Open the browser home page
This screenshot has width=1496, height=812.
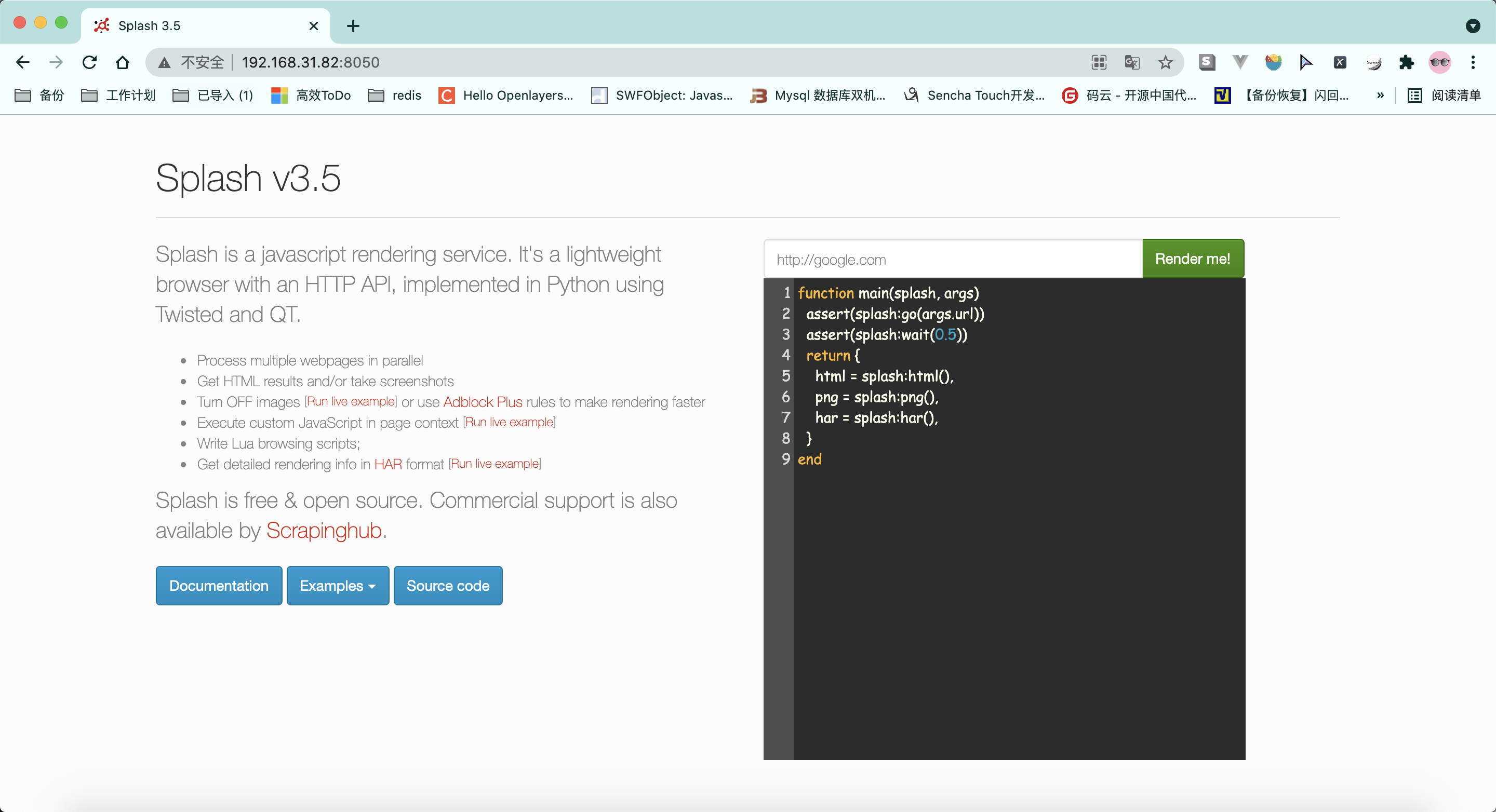(123, 62)
